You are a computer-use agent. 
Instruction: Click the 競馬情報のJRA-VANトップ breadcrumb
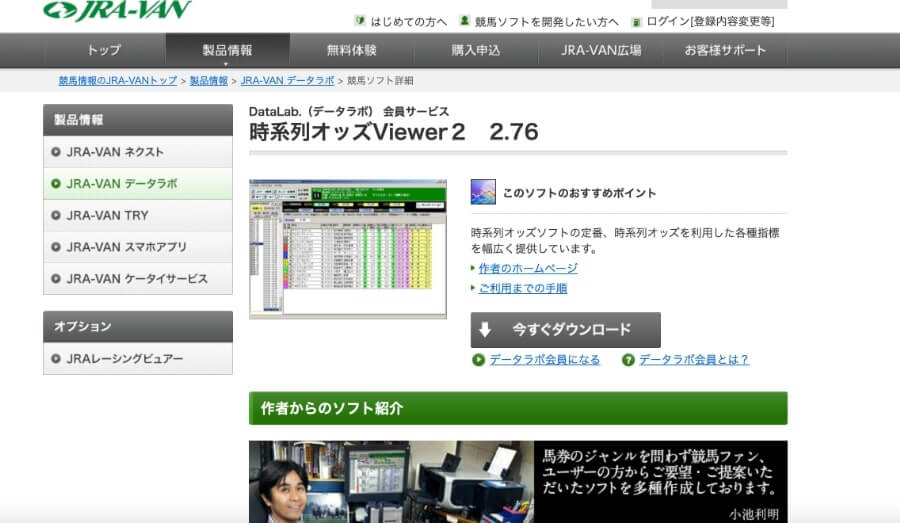[x=118, y=81]
